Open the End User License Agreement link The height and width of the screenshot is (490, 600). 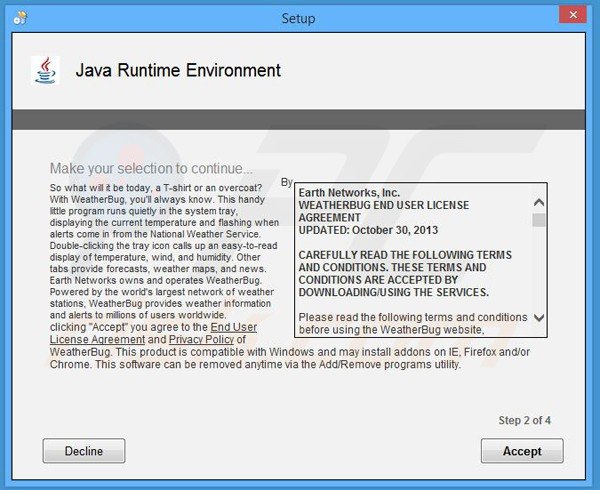tap(153, 333)
